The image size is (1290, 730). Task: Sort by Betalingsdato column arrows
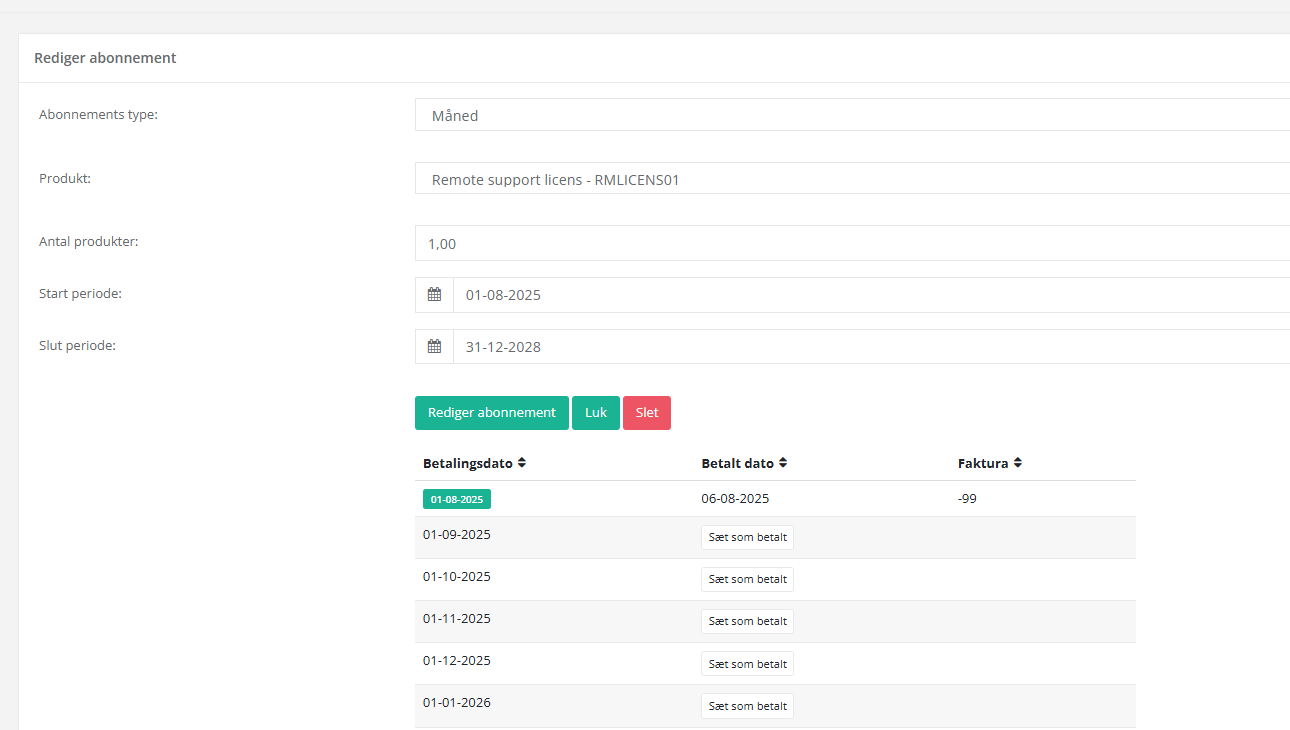[522, 463]
